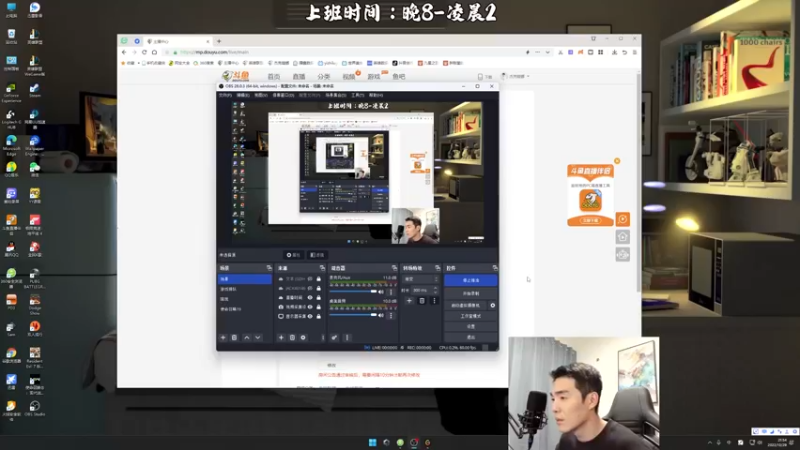
Task: Select highlighted scene in Scenes list
Action: [x=244, y=279]
